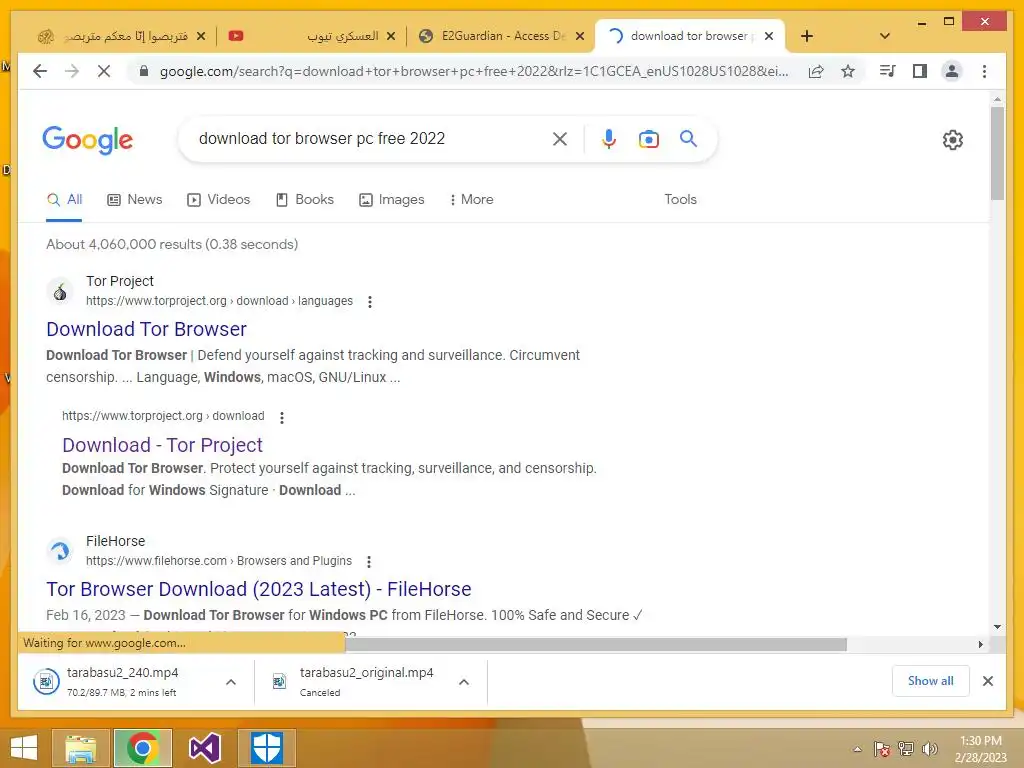Open the Chrome side panel

click(920, 71)
